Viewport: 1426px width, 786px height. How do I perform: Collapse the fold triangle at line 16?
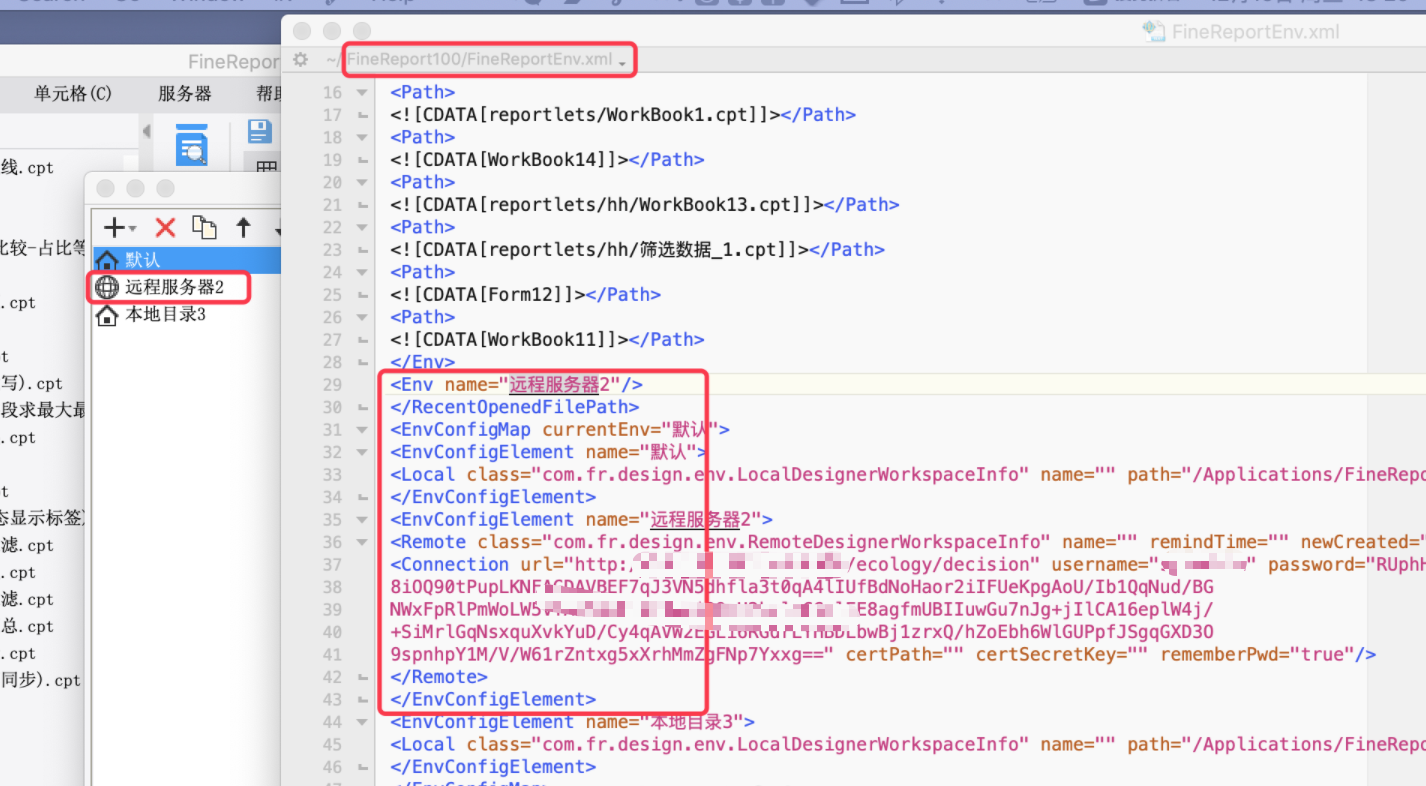click(x=361, y=92)
